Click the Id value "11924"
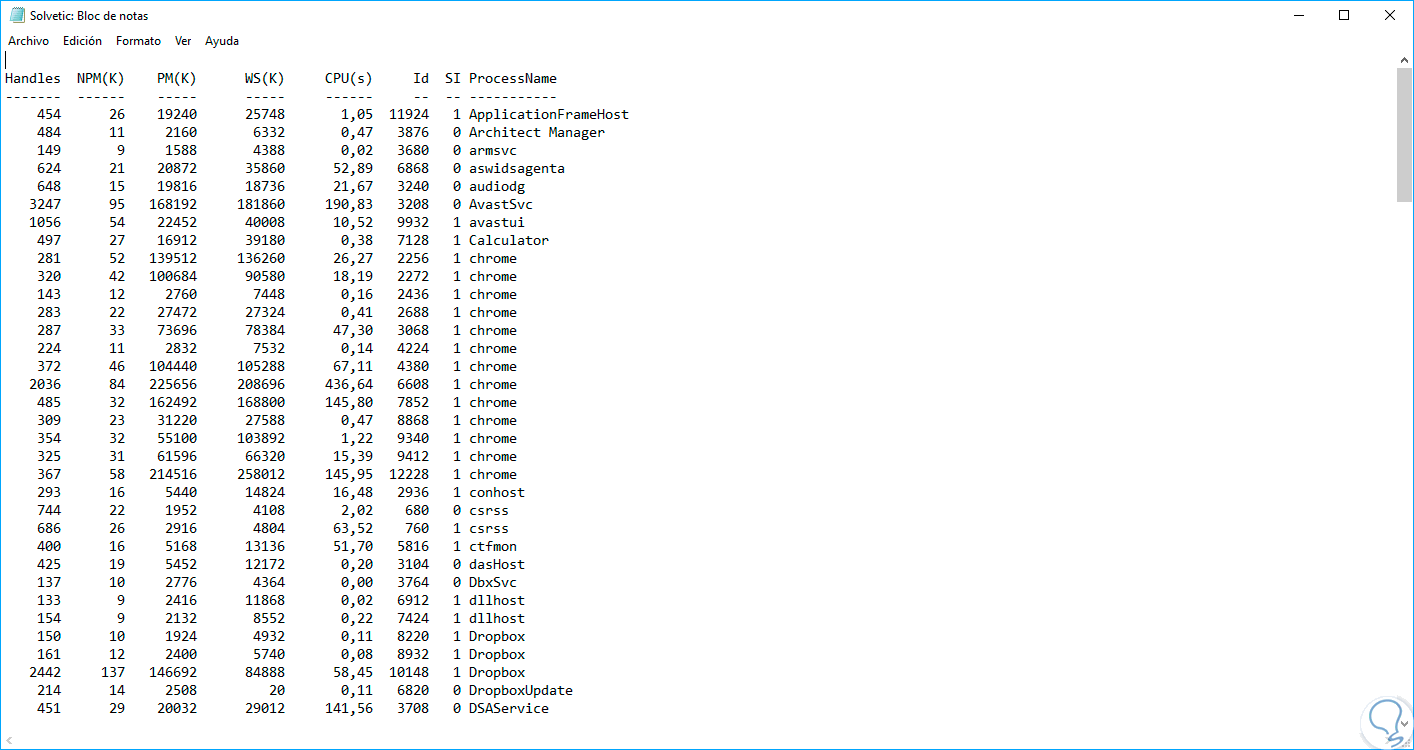 point(409,114)
